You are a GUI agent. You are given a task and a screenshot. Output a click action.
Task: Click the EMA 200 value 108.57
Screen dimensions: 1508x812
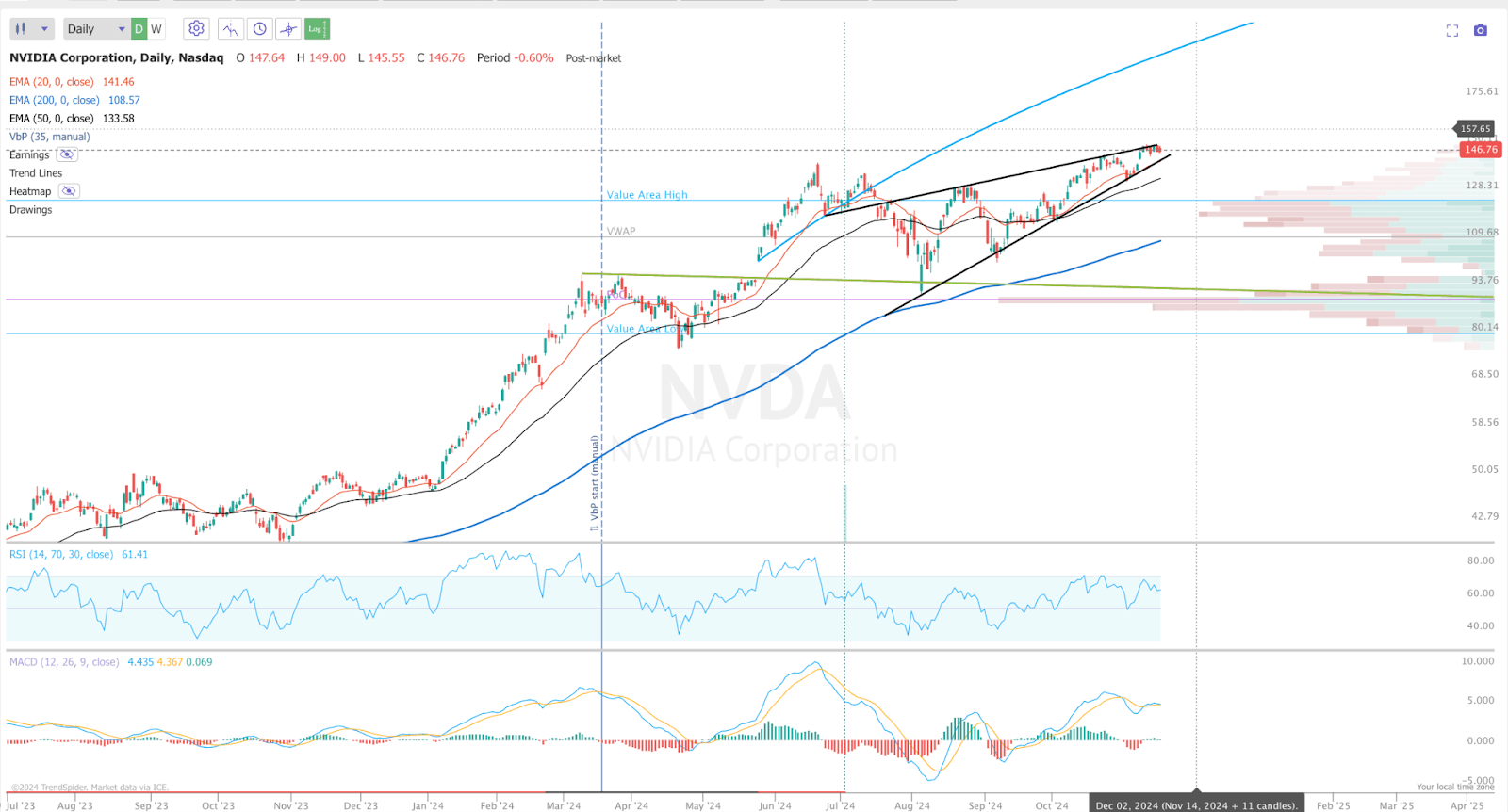pyautogui.click(x=124, y=100)
